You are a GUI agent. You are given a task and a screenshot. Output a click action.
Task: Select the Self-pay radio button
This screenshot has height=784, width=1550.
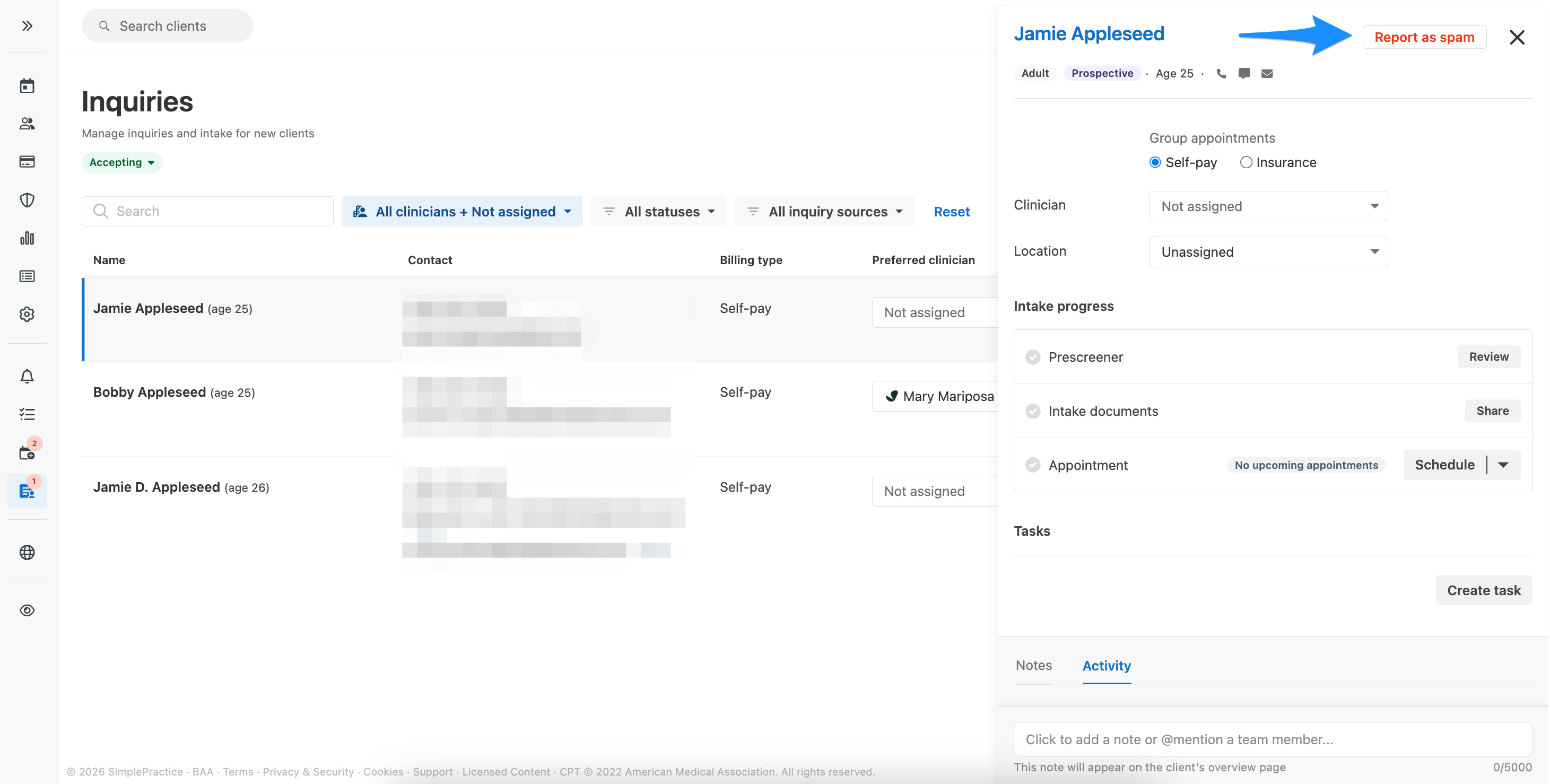click(1155, 162)
